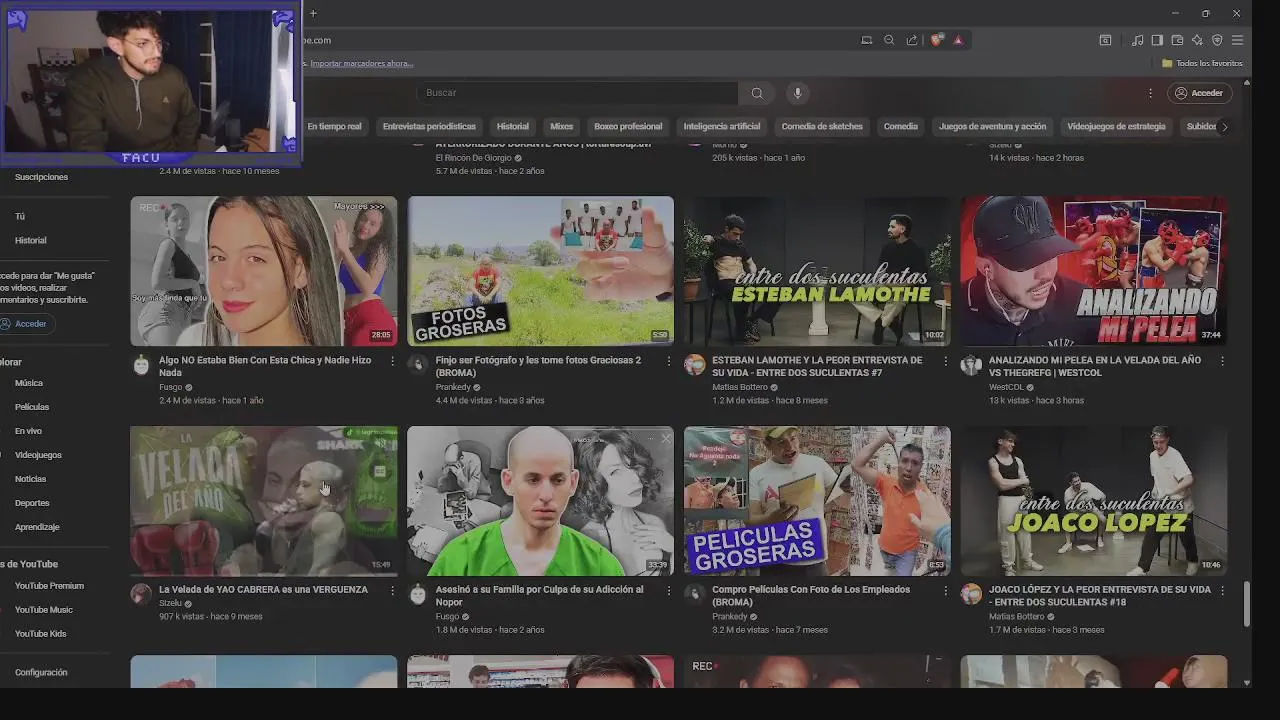Open the Brave Shields lion icon
The image size is (1280, 720).
937,40
